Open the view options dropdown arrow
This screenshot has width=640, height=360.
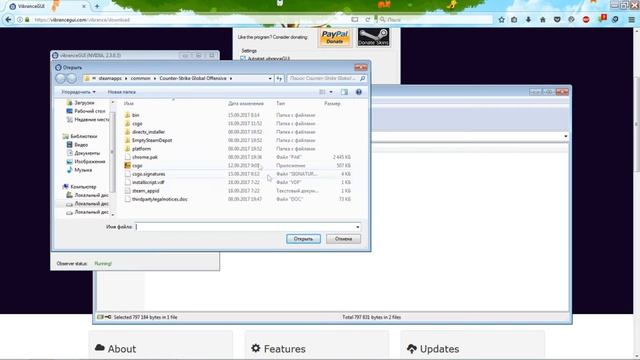(331, 92)
